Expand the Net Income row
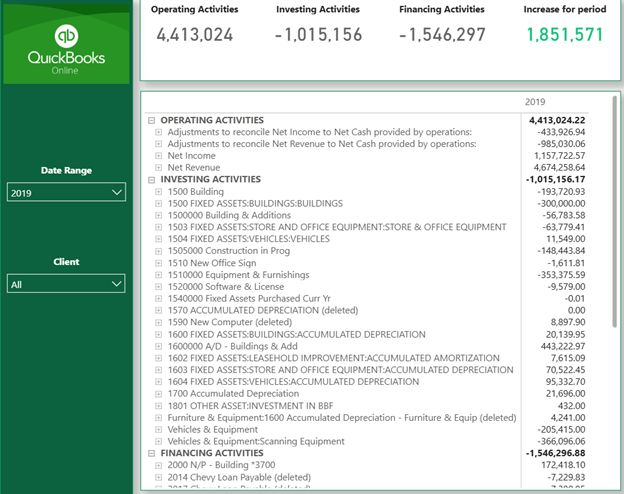Screen dimensions: 624x494 (159, 156)
